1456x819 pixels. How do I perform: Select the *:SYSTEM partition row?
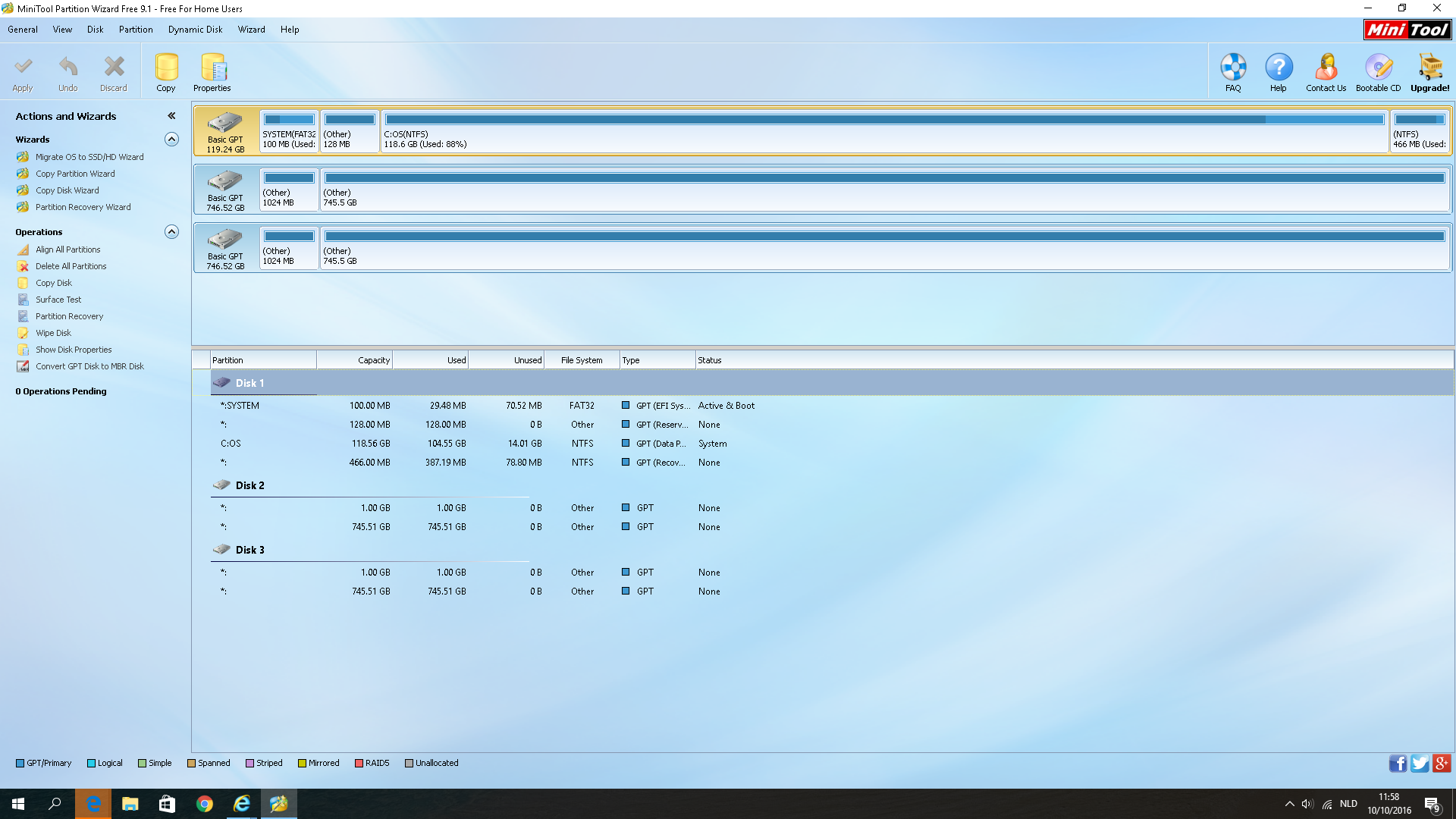(832, 406)
